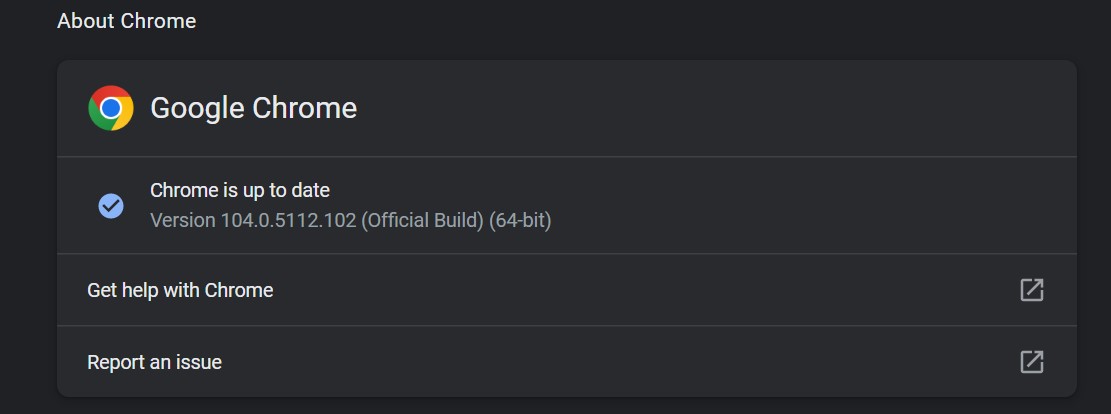
Task: Click the (Official Build) label
Action: point(422,220)
